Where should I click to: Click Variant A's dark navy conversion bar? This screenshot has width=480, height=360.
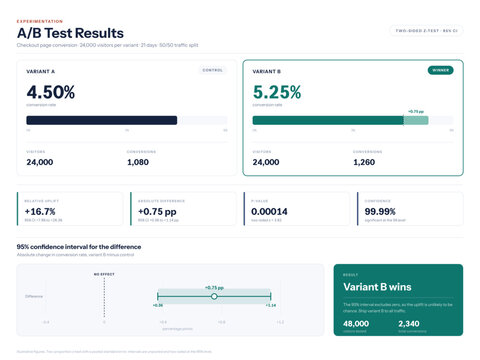click(x=102, y=120)
